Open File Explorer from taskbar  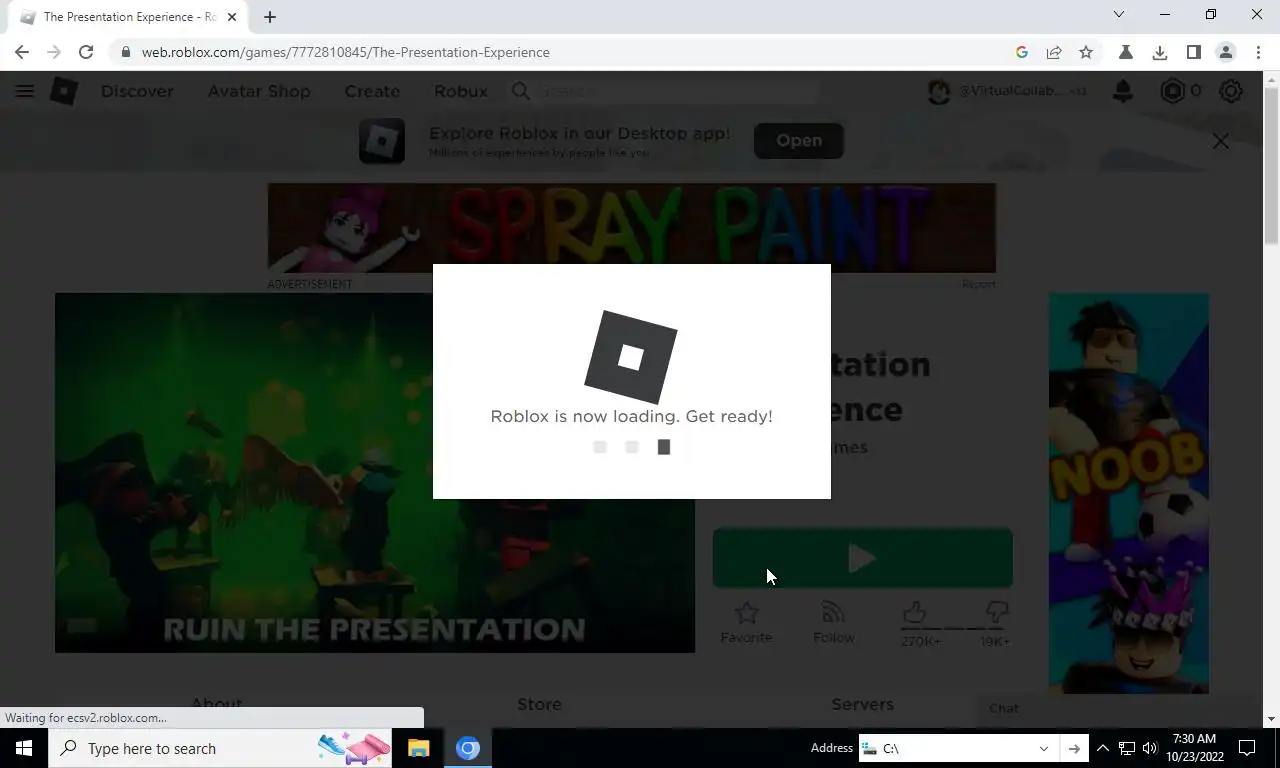coord(418,748)
